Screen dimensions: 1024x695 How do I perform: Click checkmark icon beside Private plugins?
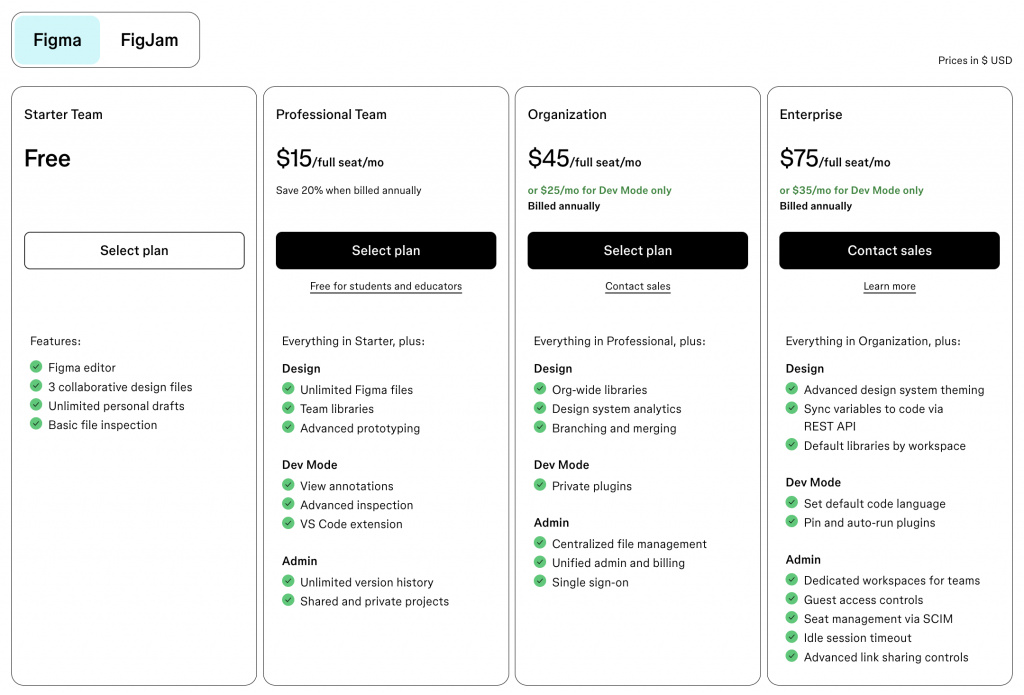540,485
